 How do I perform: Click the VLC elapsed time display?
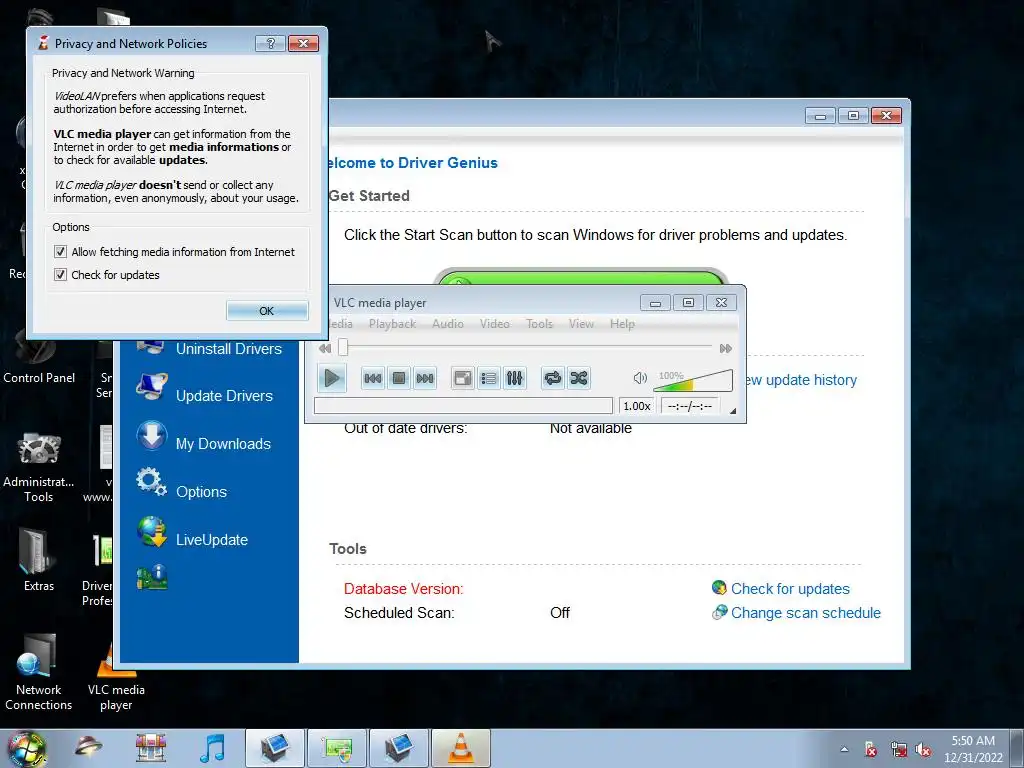click(690, 406)
